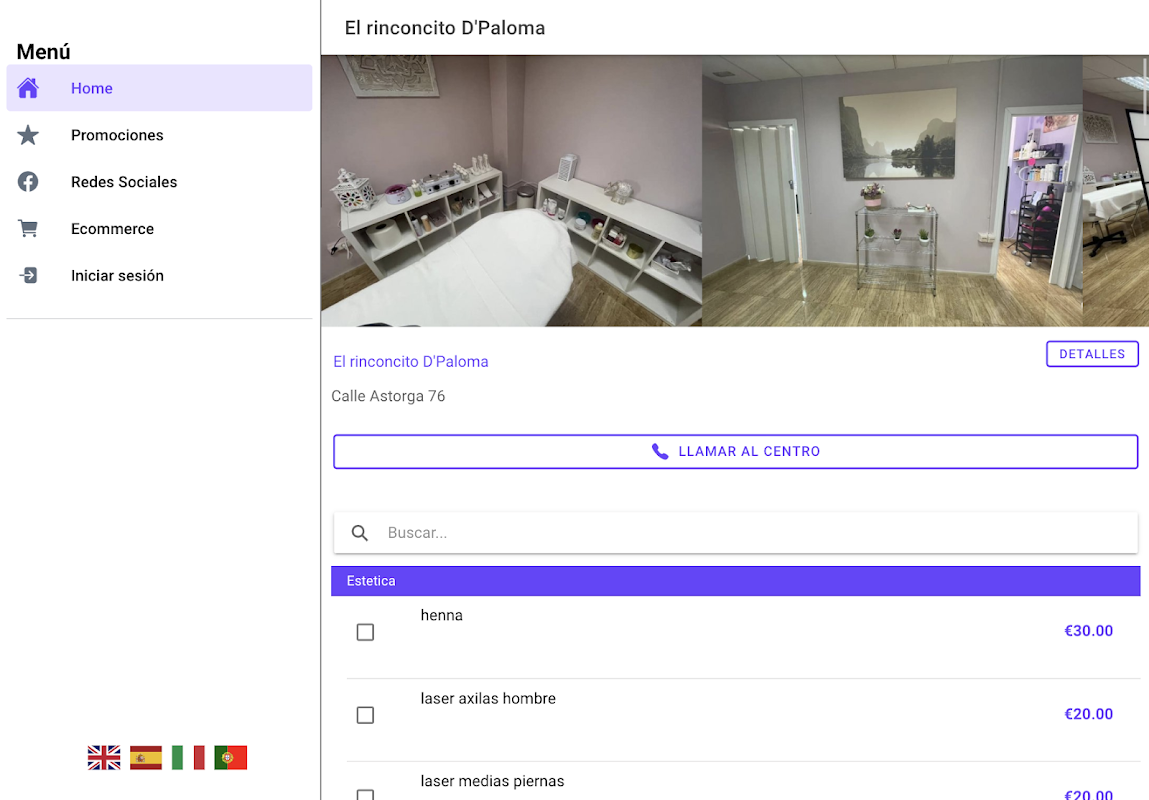The width and height of the screenshot is (1149, 800).
Task: Click the laser medias piernas label
Action: 492,782
